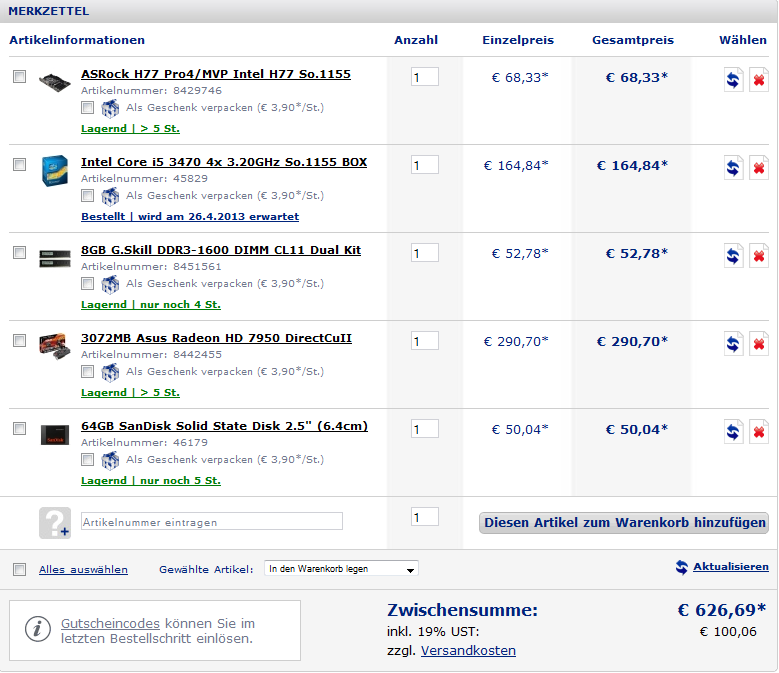Click ASRock row 'Lagernd | > 5 St.' link
This screenshot has width=779, height=673.
[131, 129]
